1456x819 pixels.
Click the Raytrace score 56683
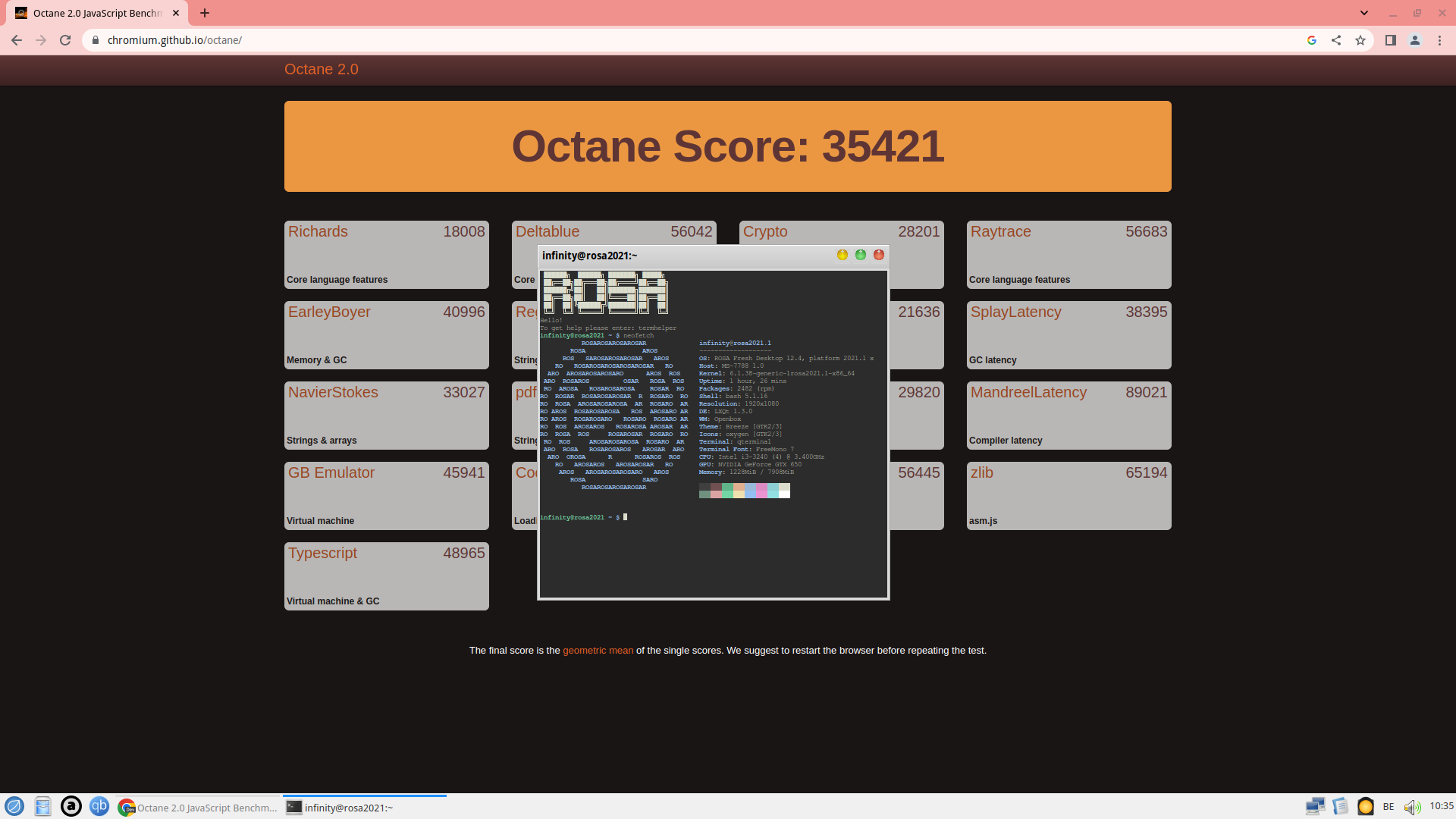click(1147, 231)
